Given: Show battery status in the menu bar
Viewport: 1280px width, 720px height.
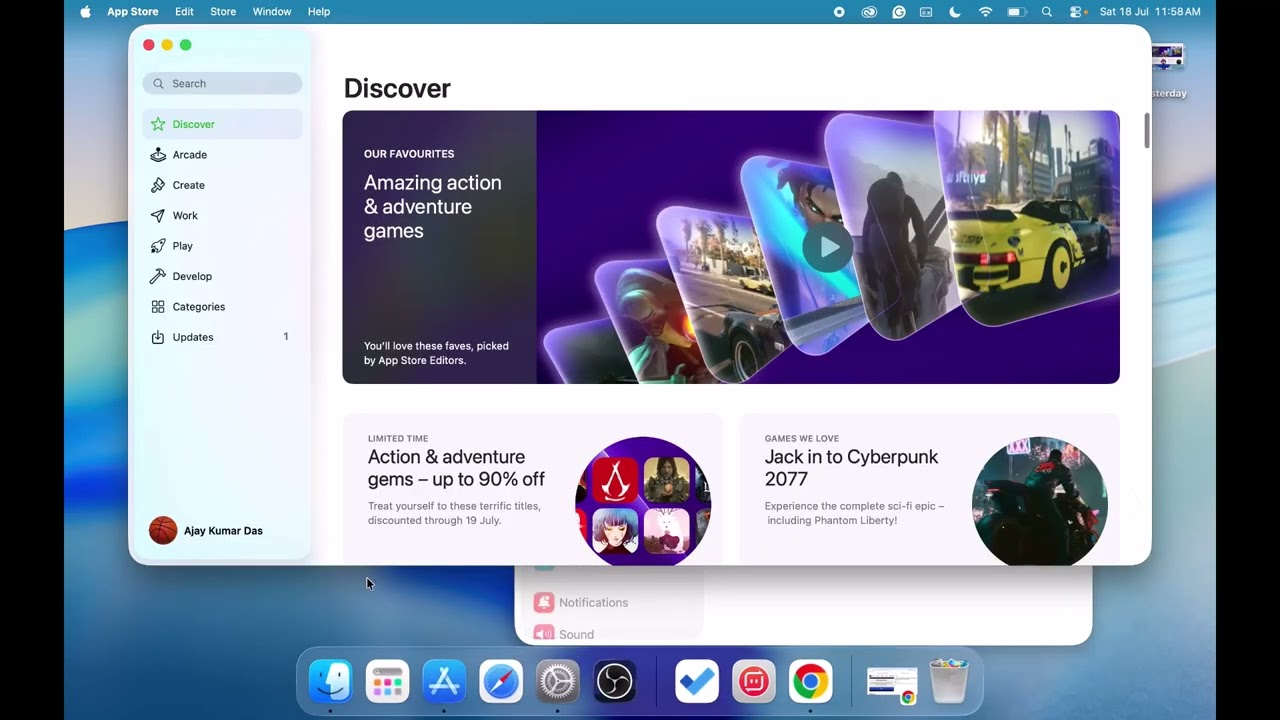Looking at the screenshot, I should (1017, 12).
